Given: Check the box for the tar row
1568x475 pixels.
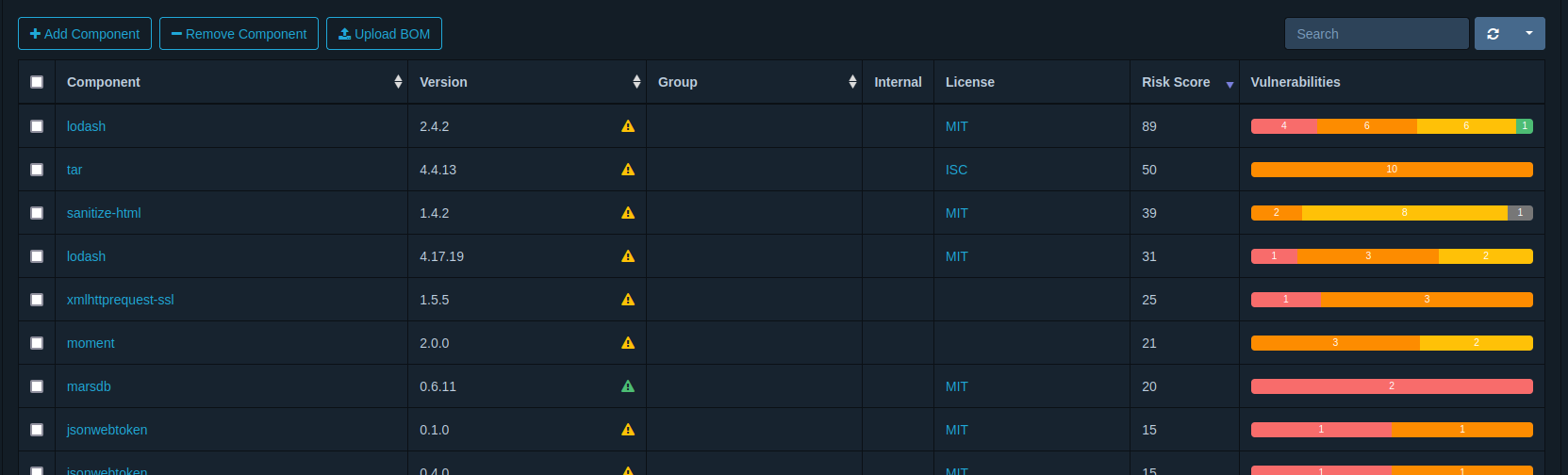Looking at the screenshot, I should tap(37, 170).
